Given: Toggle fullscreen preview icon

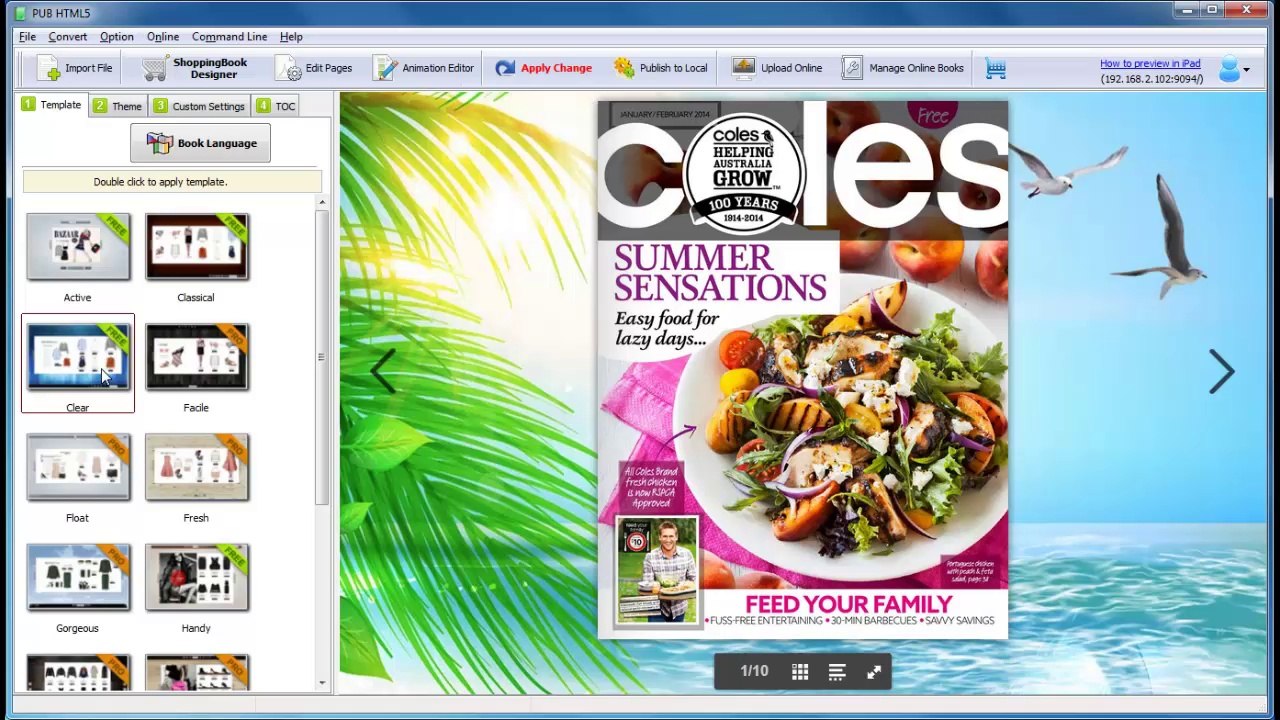Looking at the screenshot, I should coord(874,673).
